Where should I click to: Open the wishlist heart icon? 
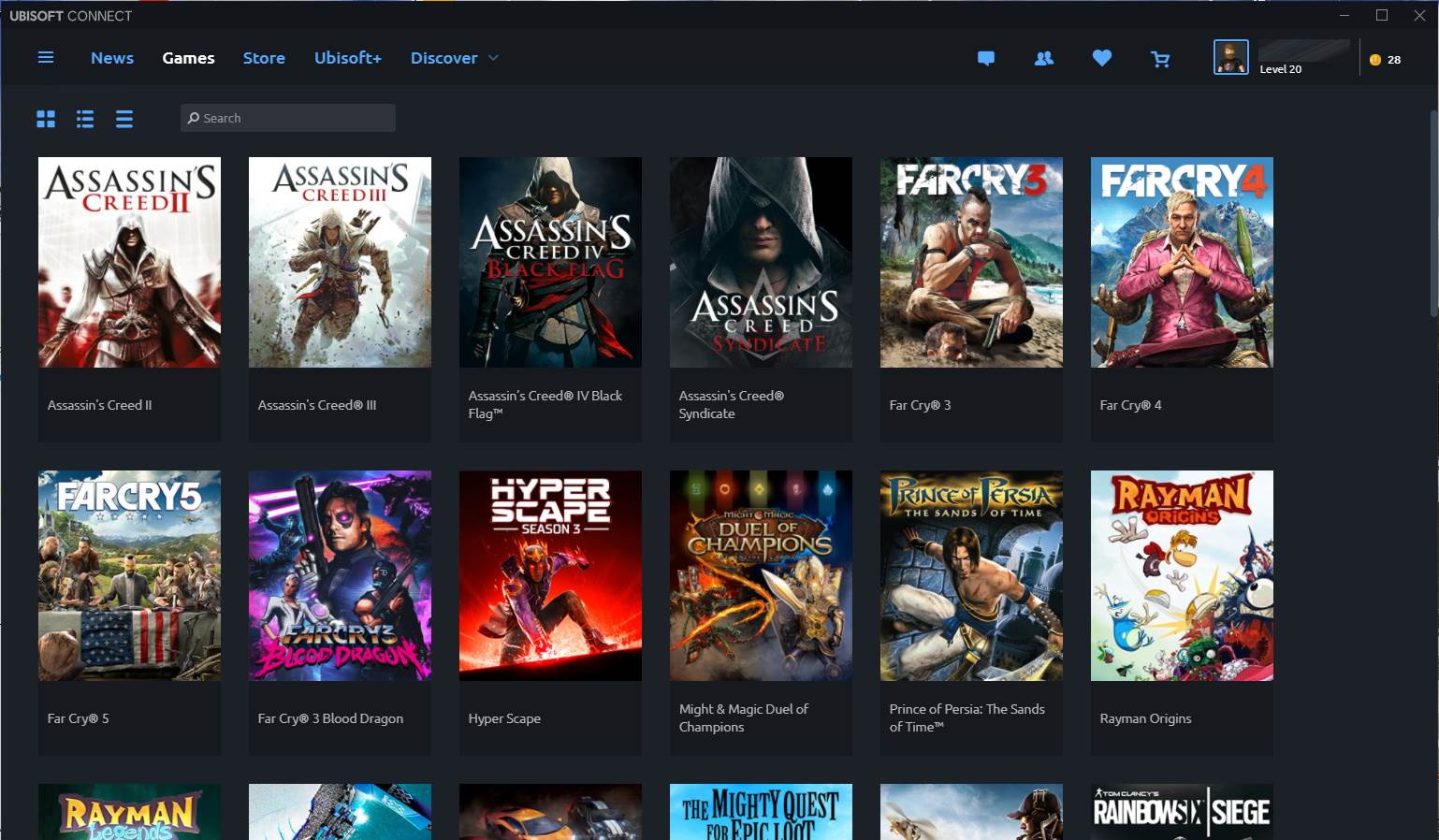[x=1102, y=58]
